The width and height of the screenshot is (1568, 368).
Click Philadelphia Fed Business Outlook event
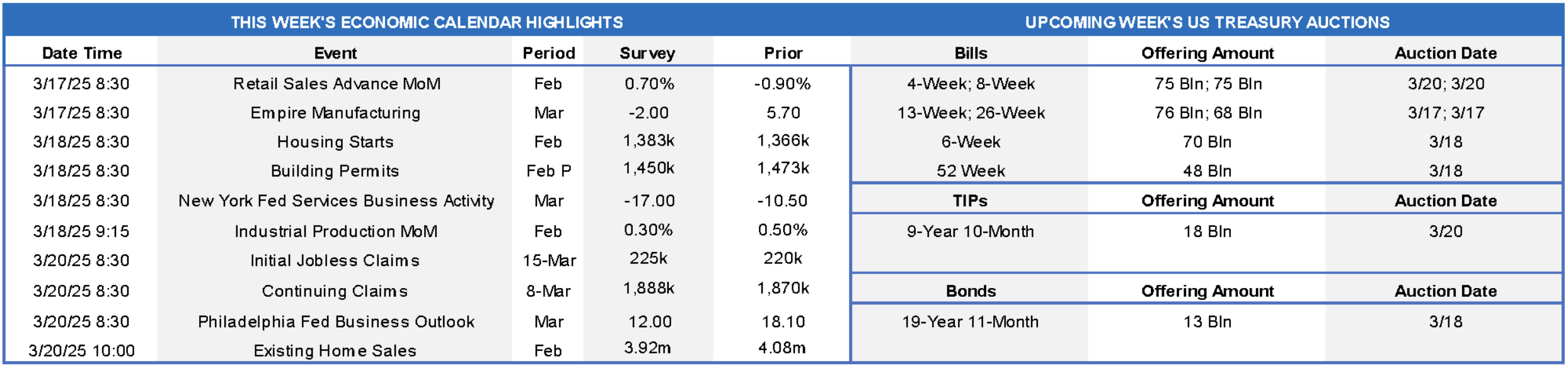click(336, 321)
